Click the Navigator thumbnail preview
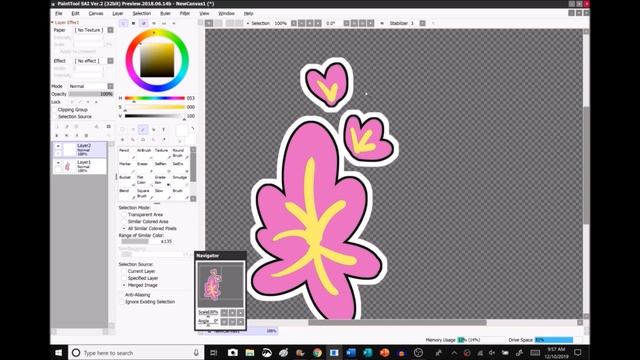The width and height of the screenshot is (640, 360). point(221,285)
